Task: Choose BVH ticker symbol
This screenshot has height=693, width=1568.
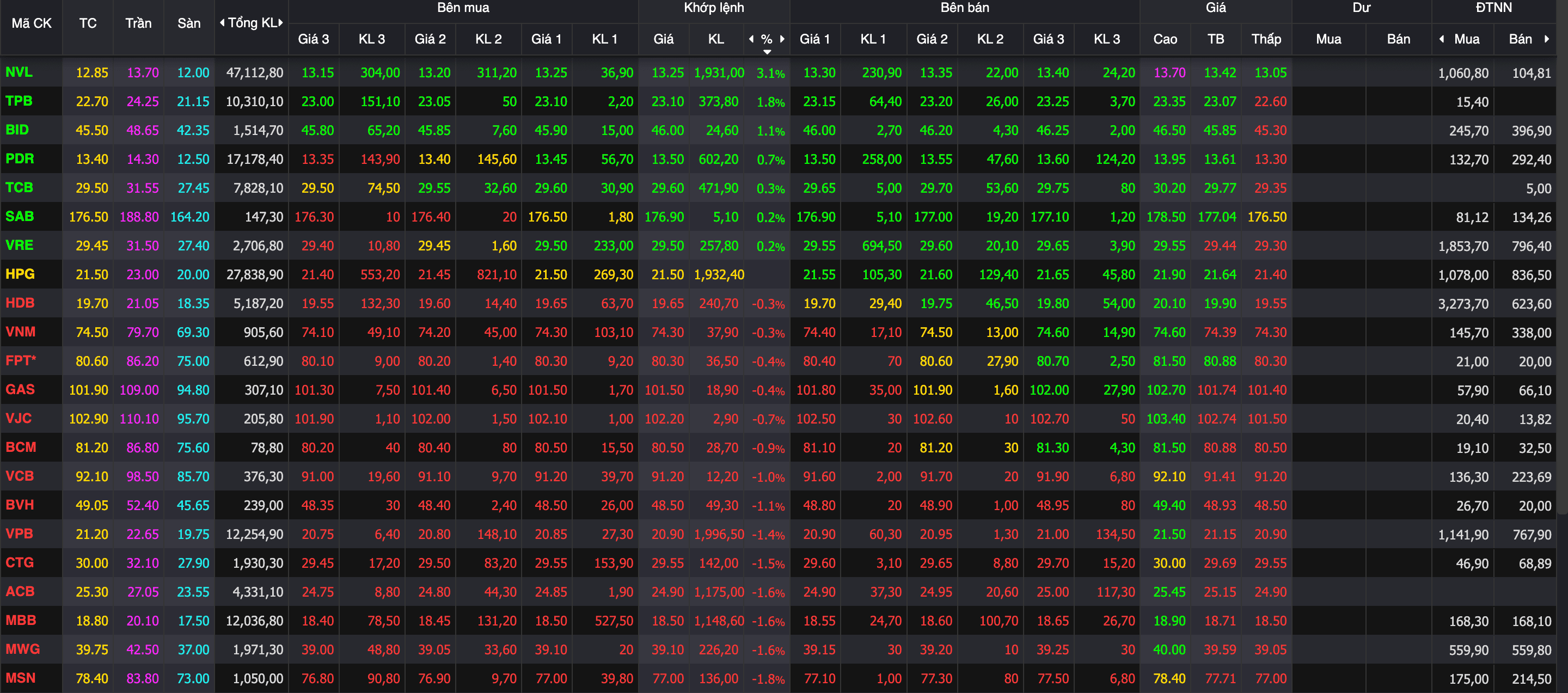Action: [20, 505]
